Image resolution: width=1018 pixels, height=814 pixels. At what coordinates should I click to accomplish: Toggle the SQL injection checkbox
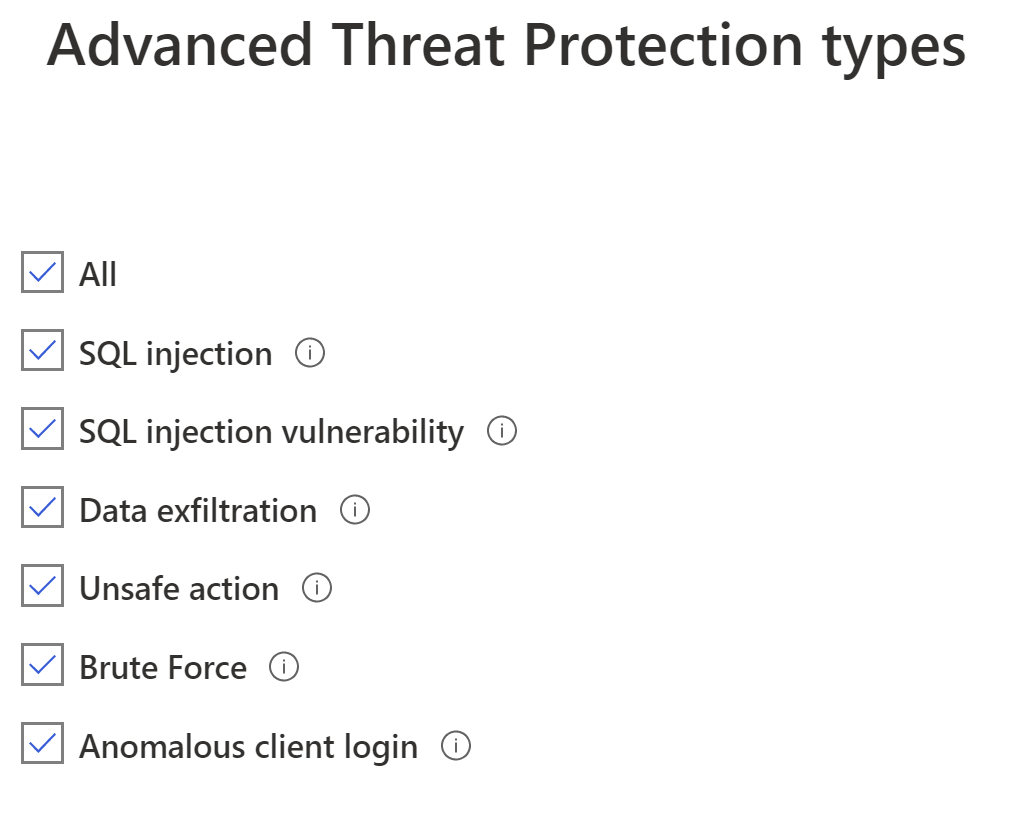point(42,350)
